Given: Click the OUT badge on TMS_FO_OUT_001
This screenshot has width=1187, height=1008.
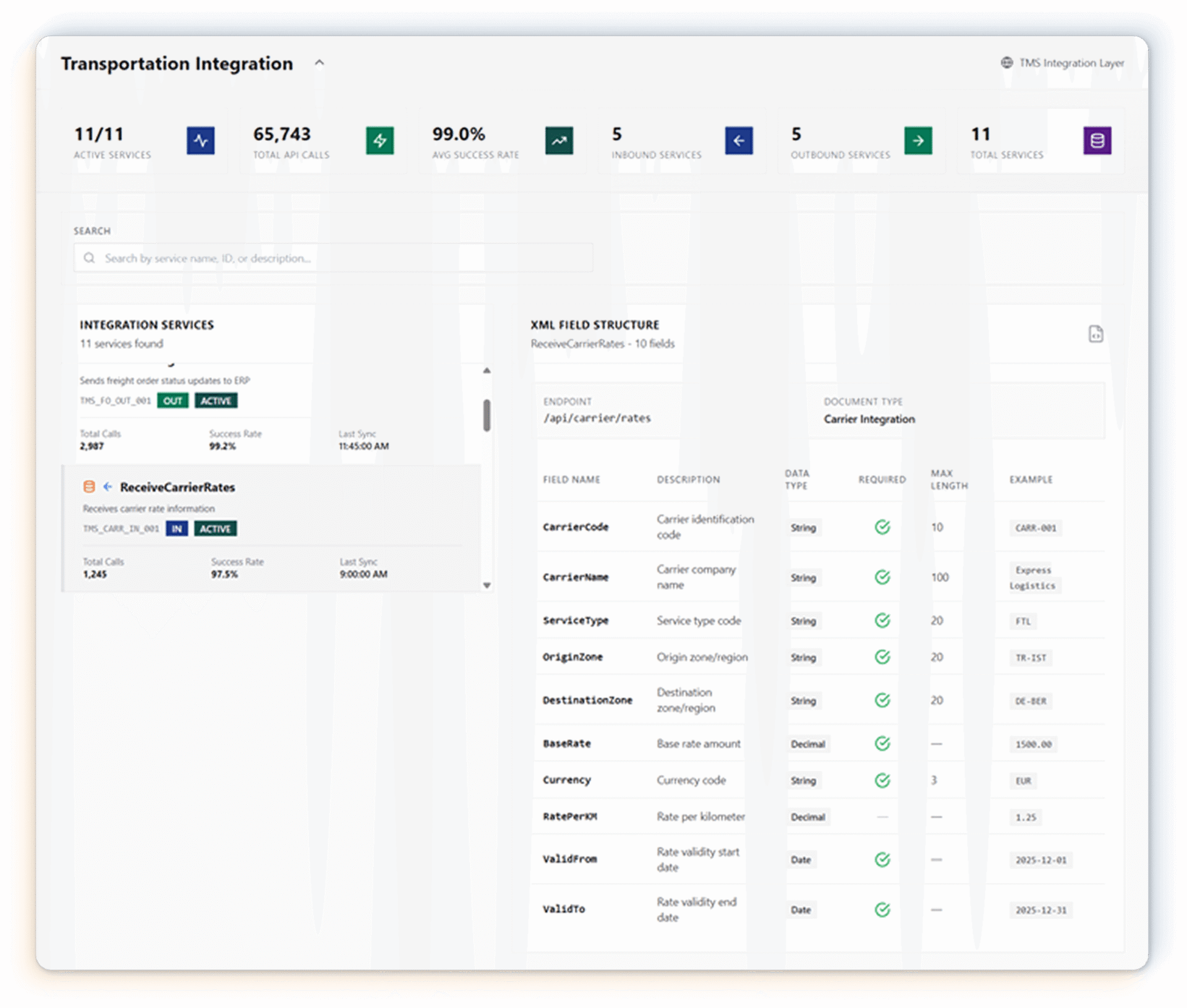Looking at the screenshot, I should (x=172, y=401).
